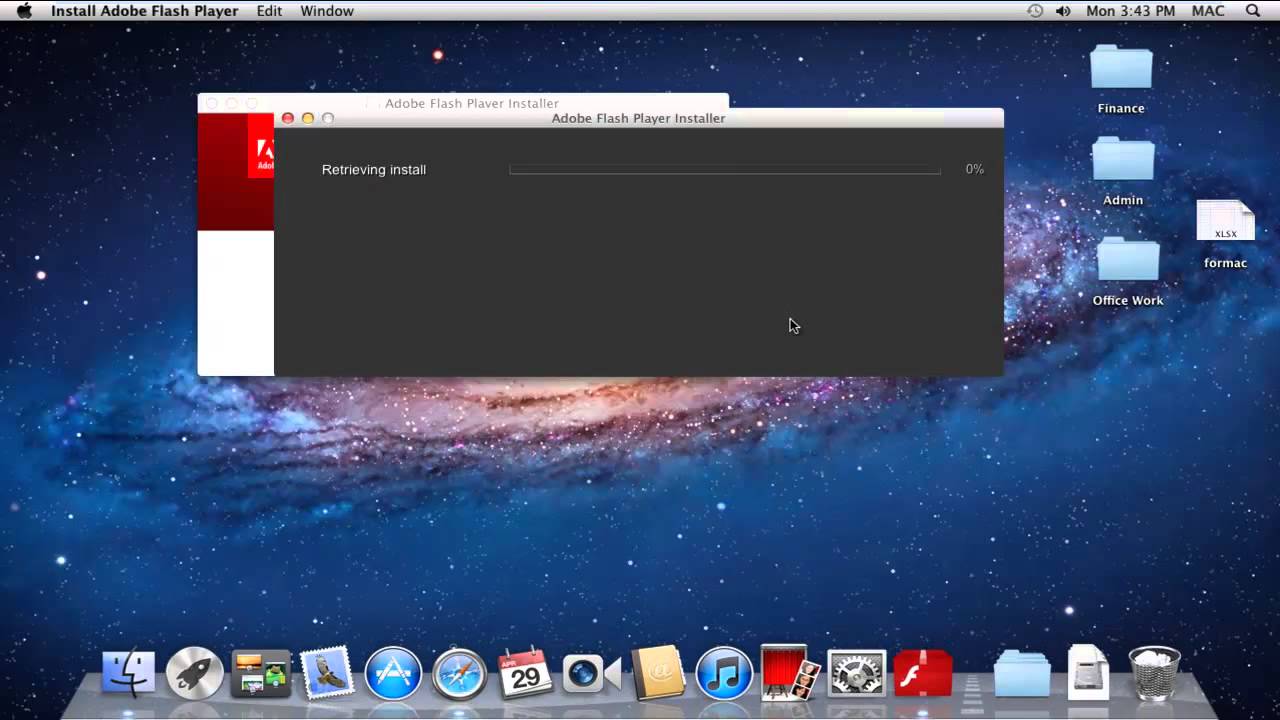Click the Time Machine menu bar icon
Viewport: 1280px width, 720px height.
coord(1035,11)
